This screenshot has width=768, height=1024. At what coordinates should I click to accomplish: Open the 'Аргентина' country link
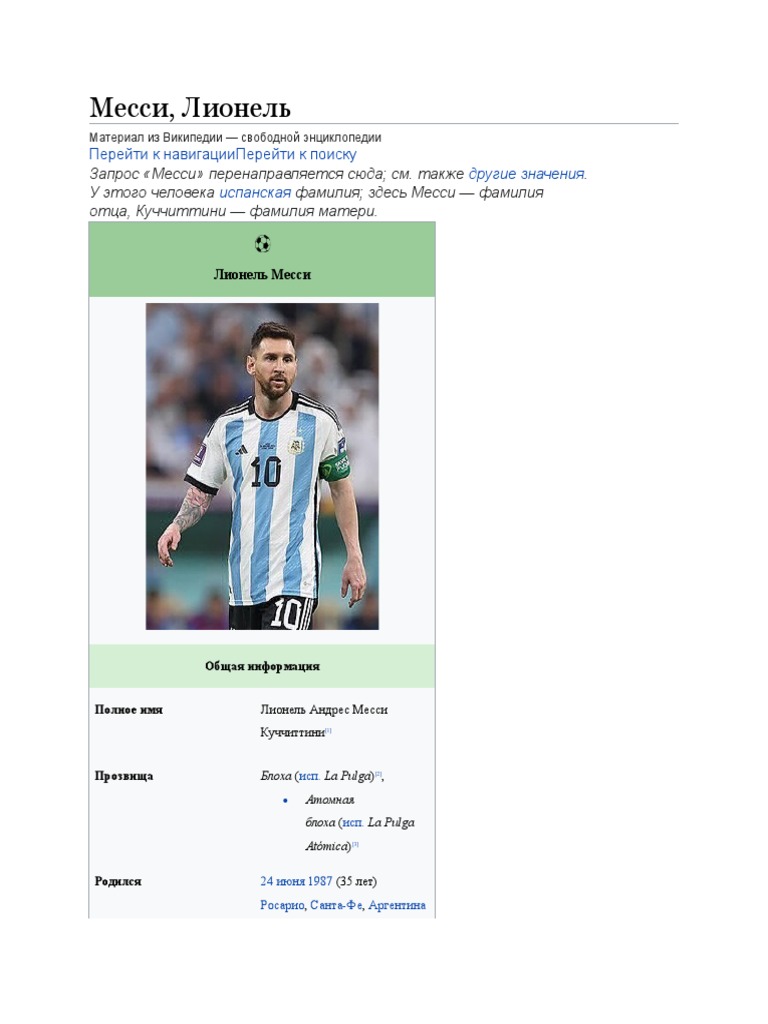[397, 905]
